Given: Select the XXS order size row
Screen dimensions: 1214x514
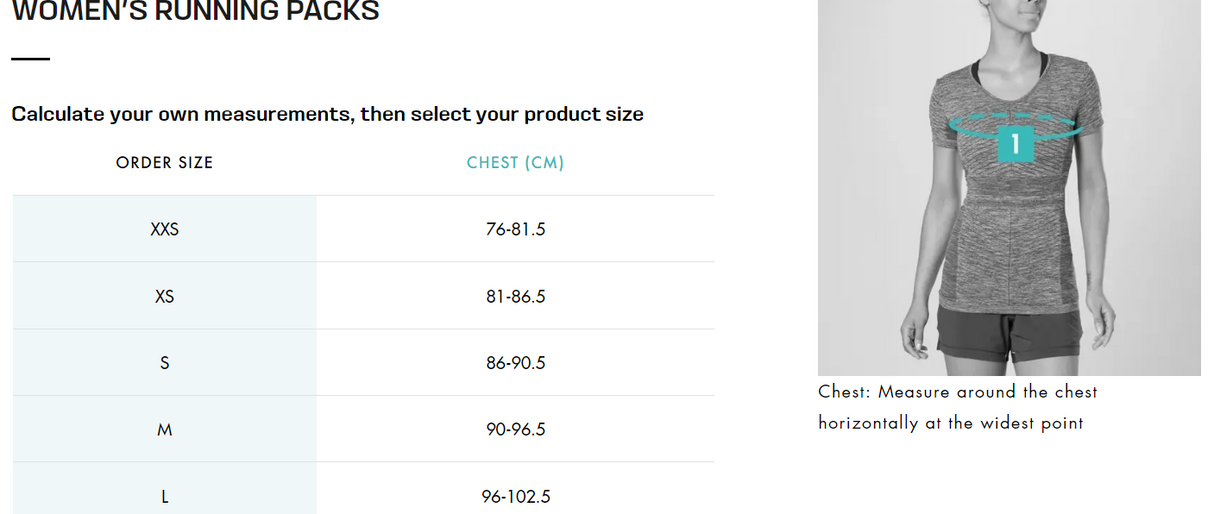Looking at the screenshot, I should click(164, 229).
